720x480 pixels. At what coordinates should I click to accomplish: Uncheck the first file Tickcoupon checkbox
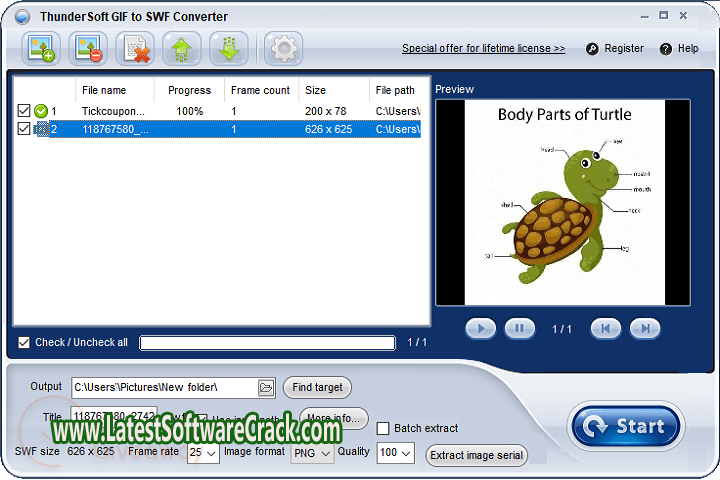(24, 111)
